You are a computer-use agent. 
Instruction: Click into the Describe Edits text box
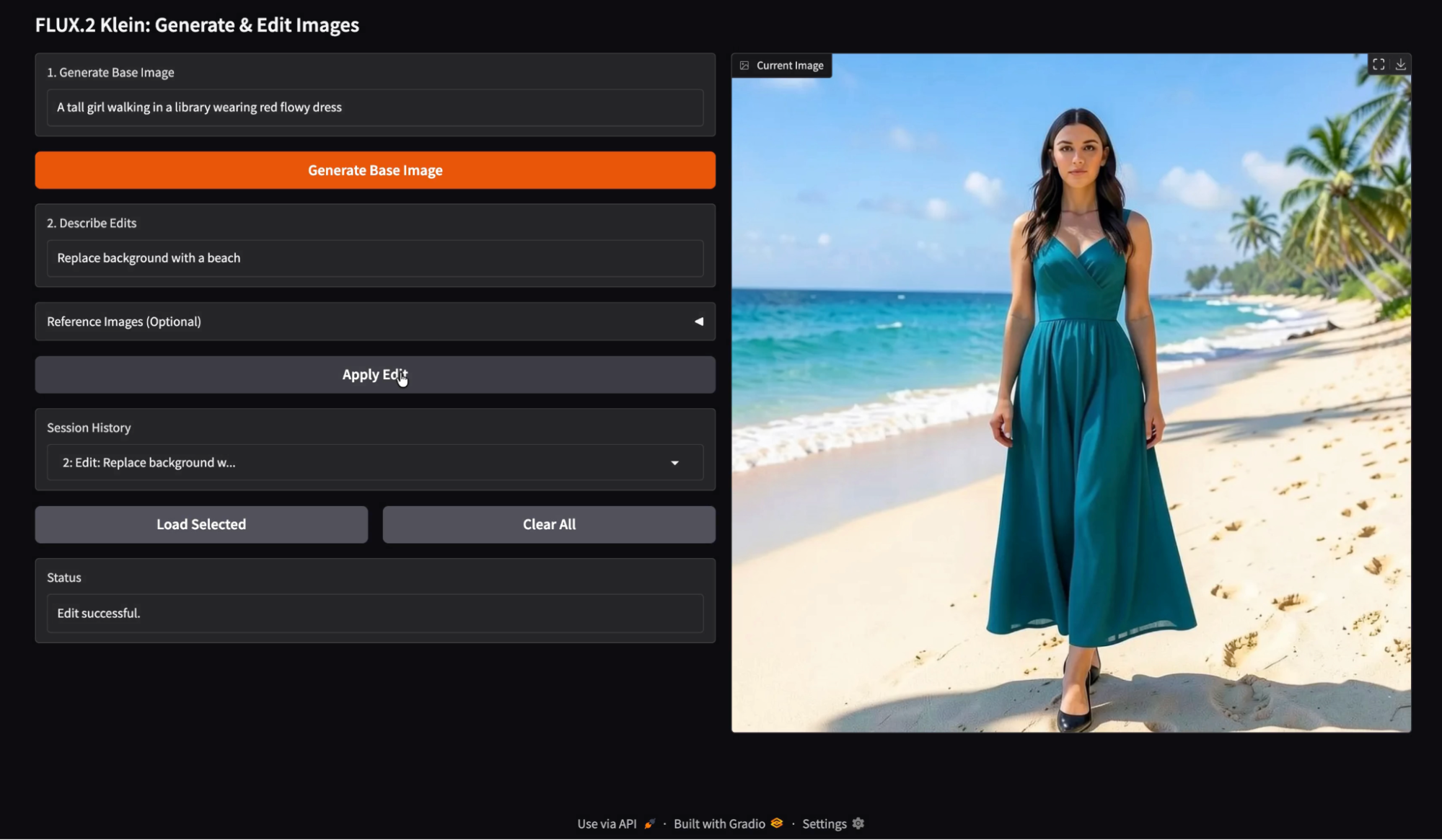tap(374, 258)
